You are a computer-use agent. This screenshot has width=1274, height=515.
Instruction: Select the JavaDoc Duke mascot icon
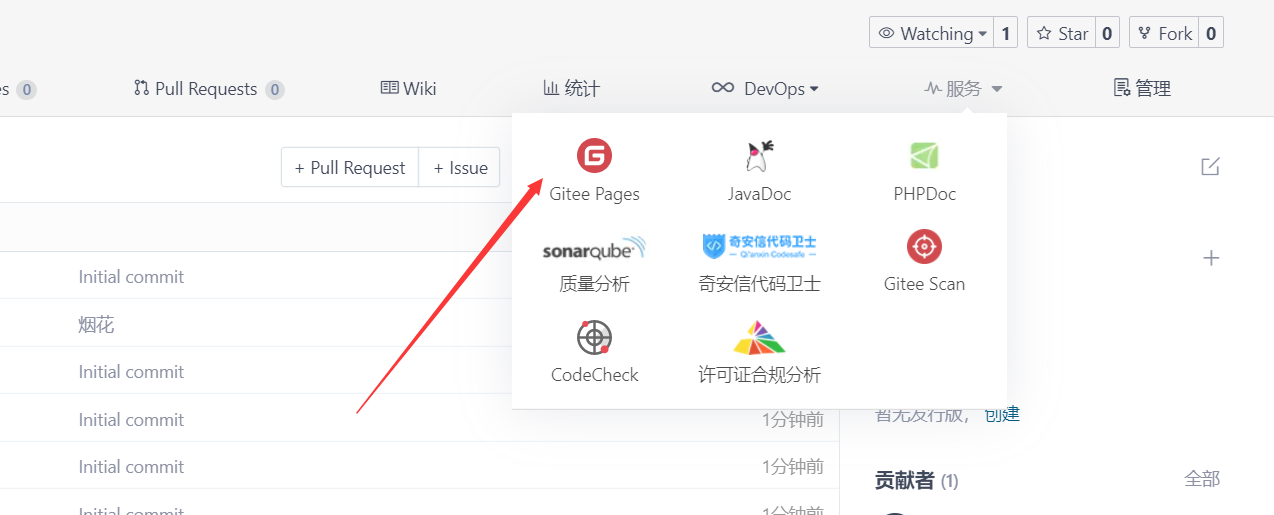(759, 156)
